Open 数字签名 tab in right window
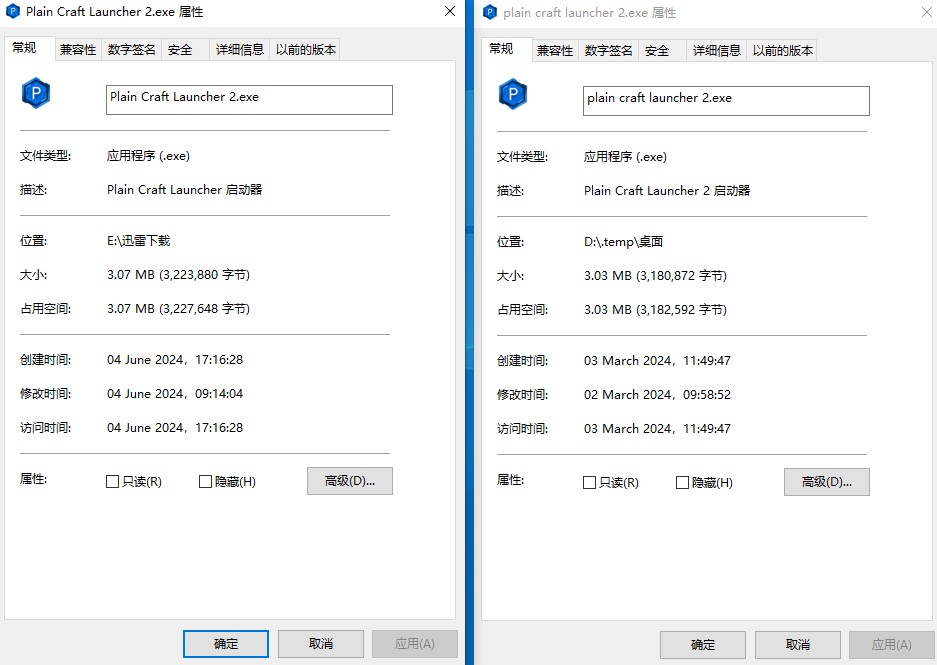937x665 pixels. [608, 51]
